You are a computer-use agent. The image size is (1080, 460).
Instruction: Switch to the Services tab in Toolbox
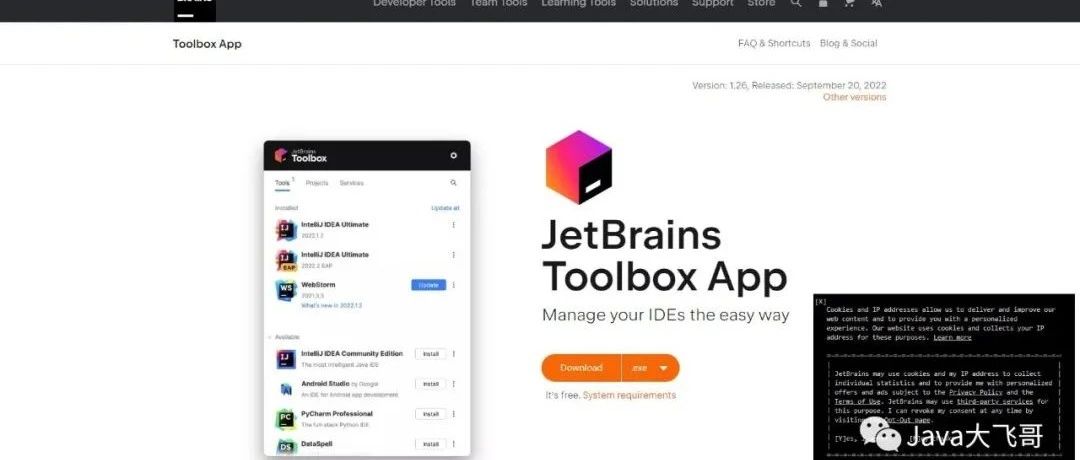pos(351,183)
